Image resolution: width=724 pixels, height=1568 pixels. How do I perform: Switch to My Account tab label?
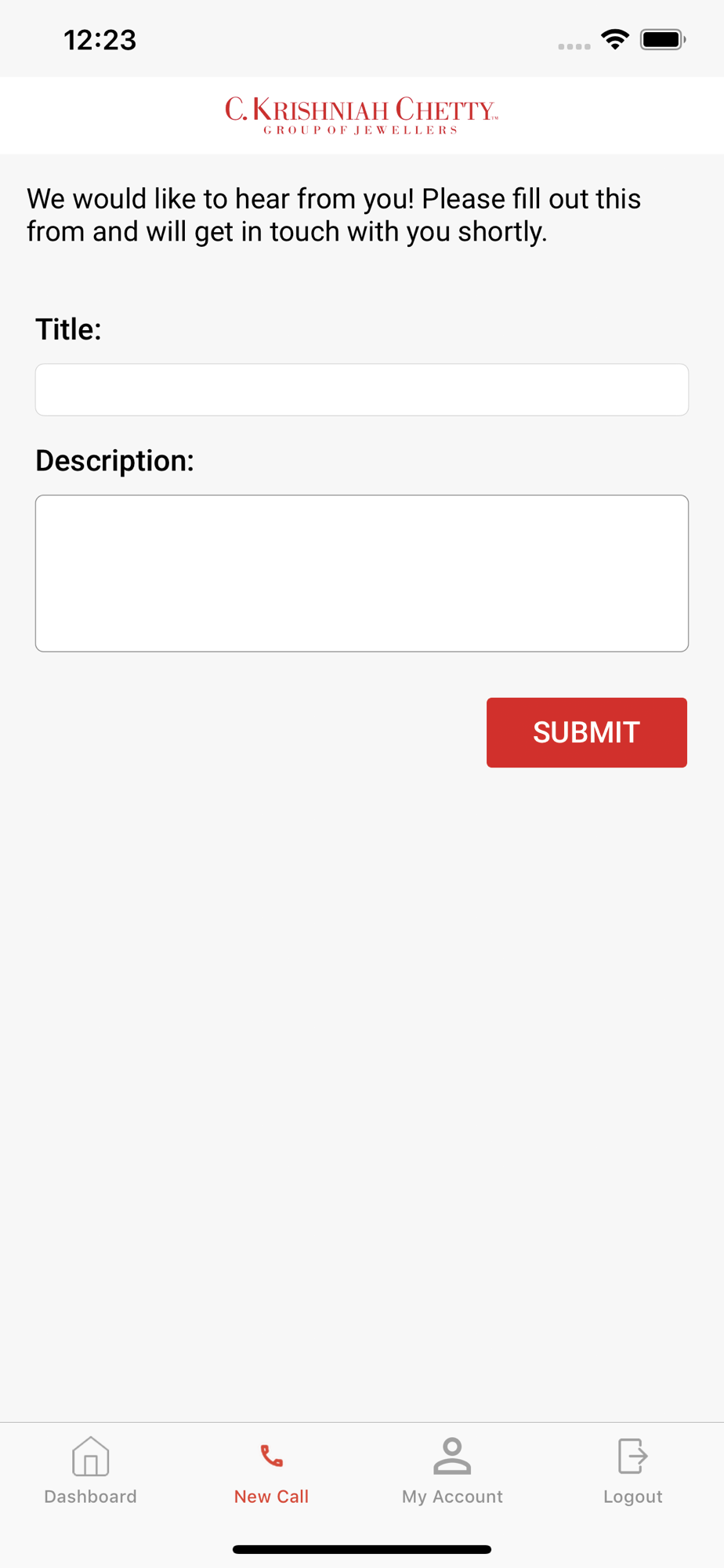(452, 1497)
